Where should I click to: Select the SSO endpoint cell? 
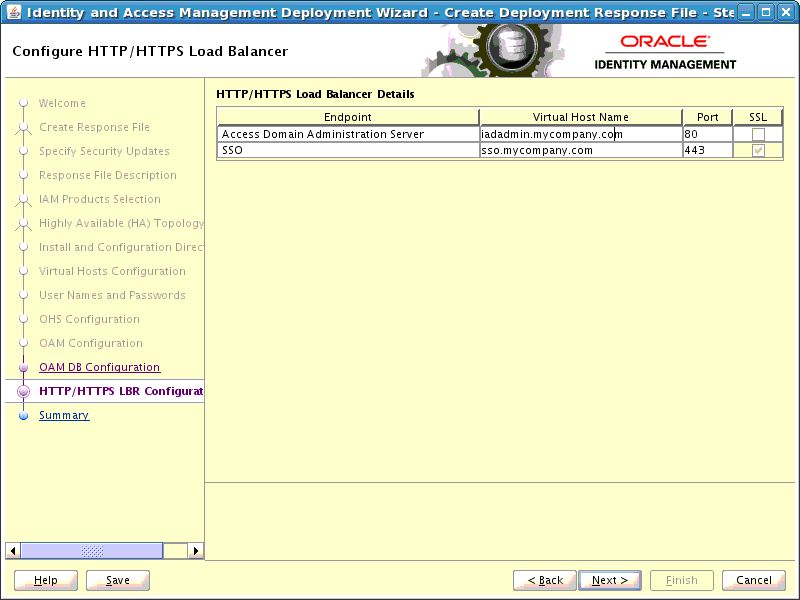(348, 151)
